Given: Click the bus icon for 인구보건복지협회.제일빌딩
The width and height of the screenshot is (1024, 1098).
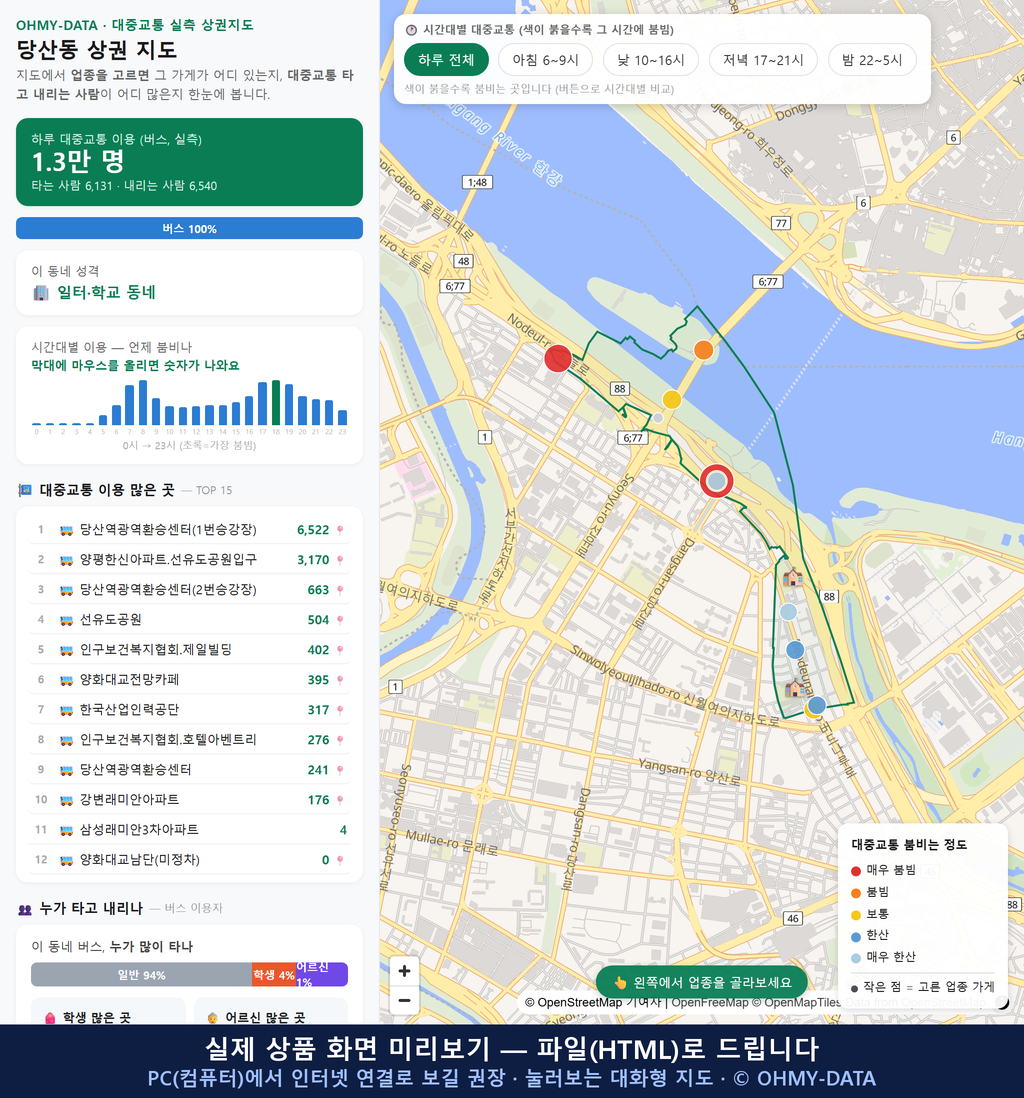Looking at the screenshot, I should point(67,651).
